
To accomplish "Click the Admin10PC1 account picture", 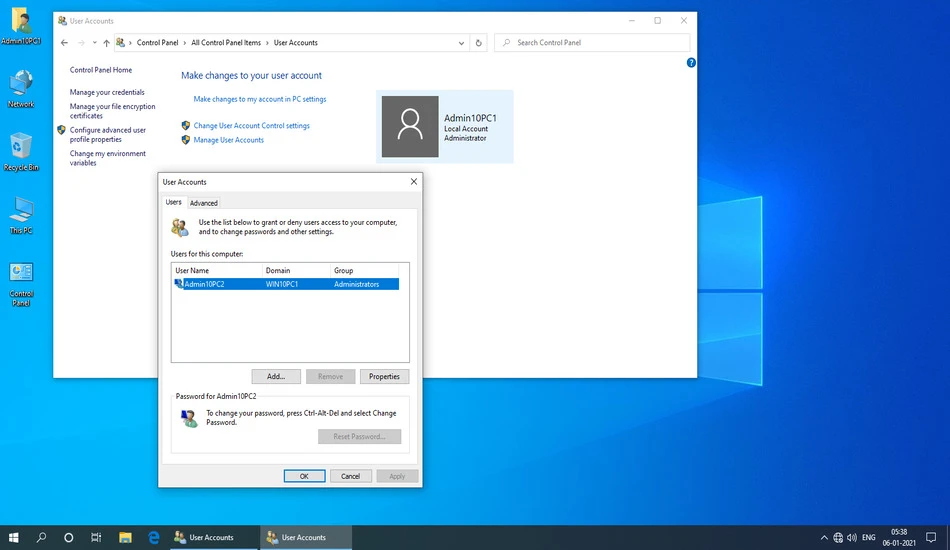I will [410, 127].
